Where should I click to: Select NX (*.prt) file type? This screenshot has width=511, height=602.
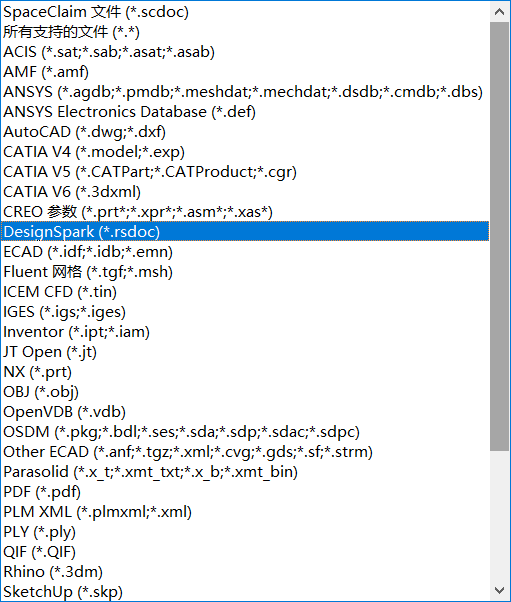point(245,372)
